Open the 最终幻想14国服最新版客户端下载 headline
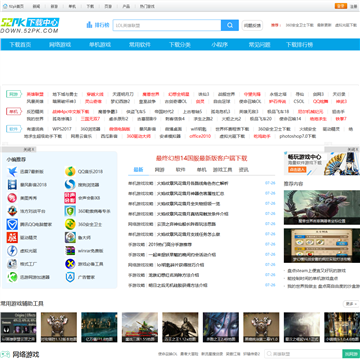360x360 pixels. tap(202, 158)
